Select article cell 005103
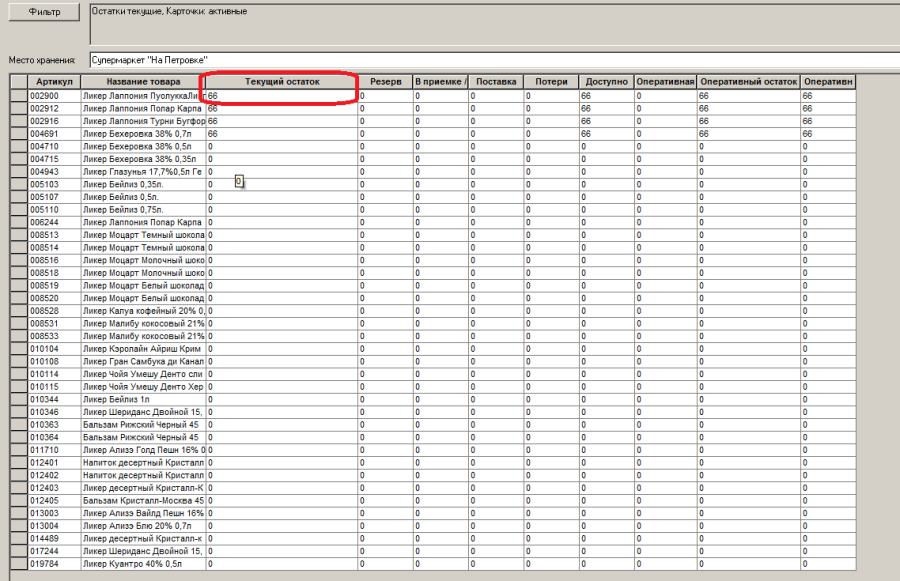The height and width of the screenshot is (581, 900). (x=55, y=184)
